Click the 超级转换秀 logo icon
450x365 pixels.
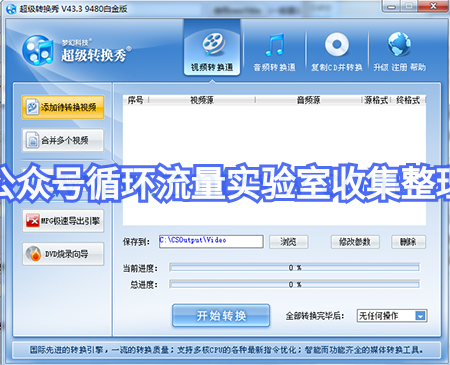pos(38,50)
